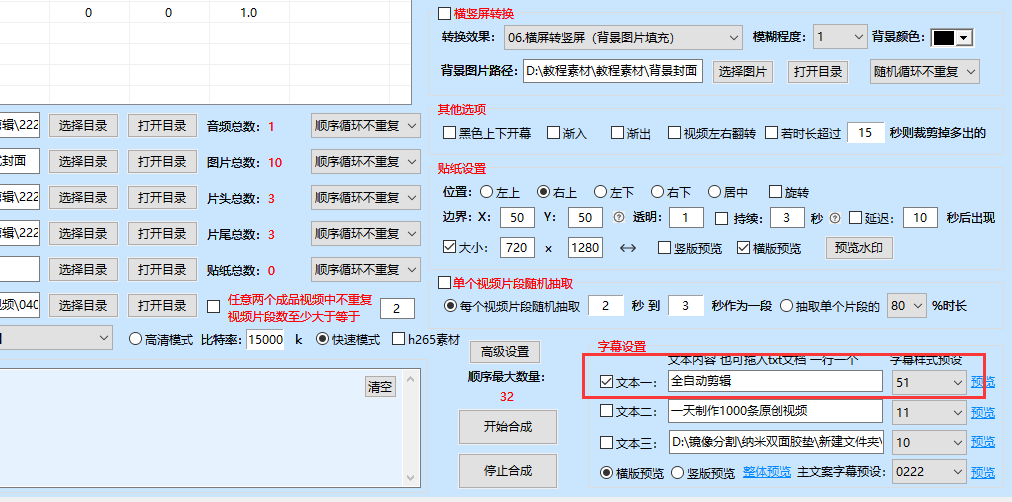Enable 单个视频片段随机抽取 checkbox
Screen dimensions: 1012x502
click(445, 283)
